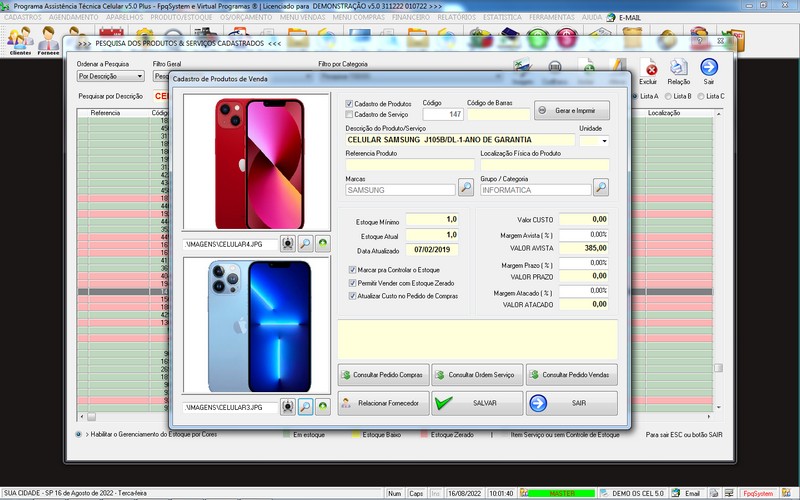Capture webcam photo for CELULAR4.JPG image
The image size is (800, 500).
click(x=288, y=244)
